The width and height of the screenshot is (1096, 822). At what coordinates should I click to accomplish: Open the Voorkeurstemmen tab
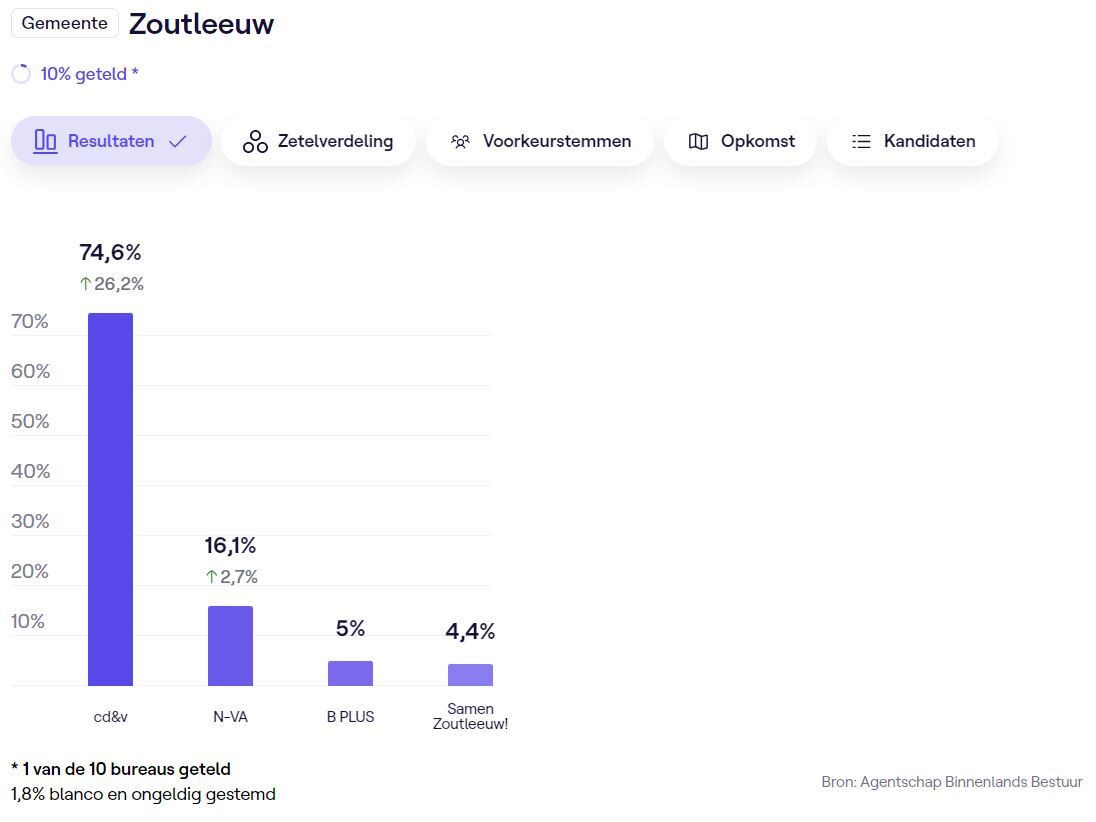tap(540, 141)
